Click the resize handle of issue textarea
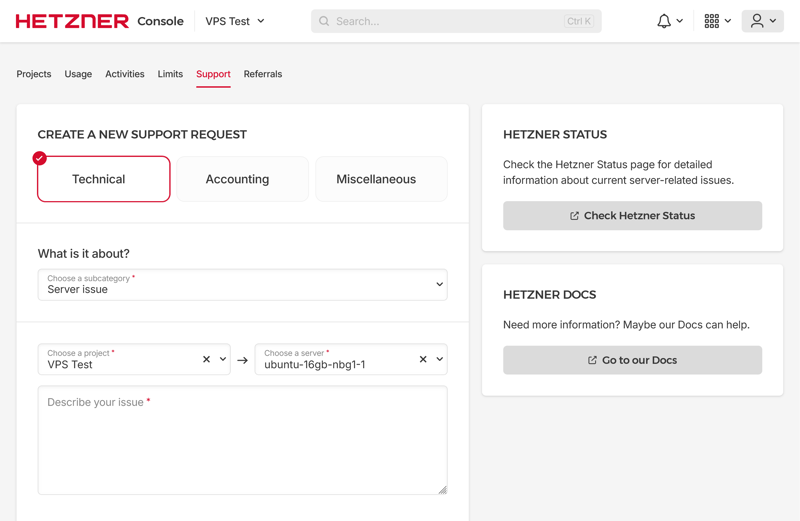This screenshot has width=800, height=521. [x=442, y=489]
